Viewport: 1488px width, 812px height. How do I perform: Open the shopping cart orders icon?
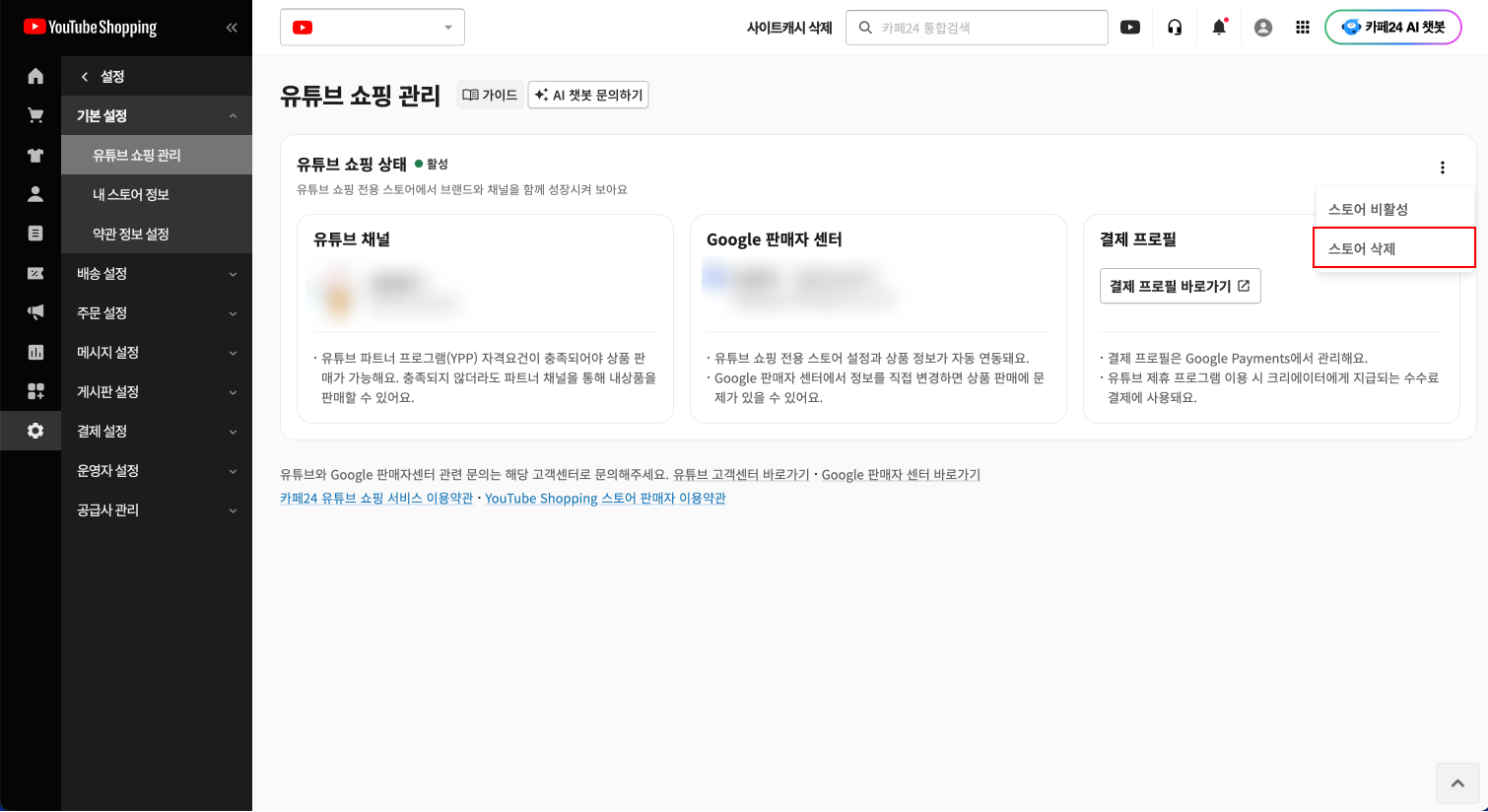[x=35, y=115]
